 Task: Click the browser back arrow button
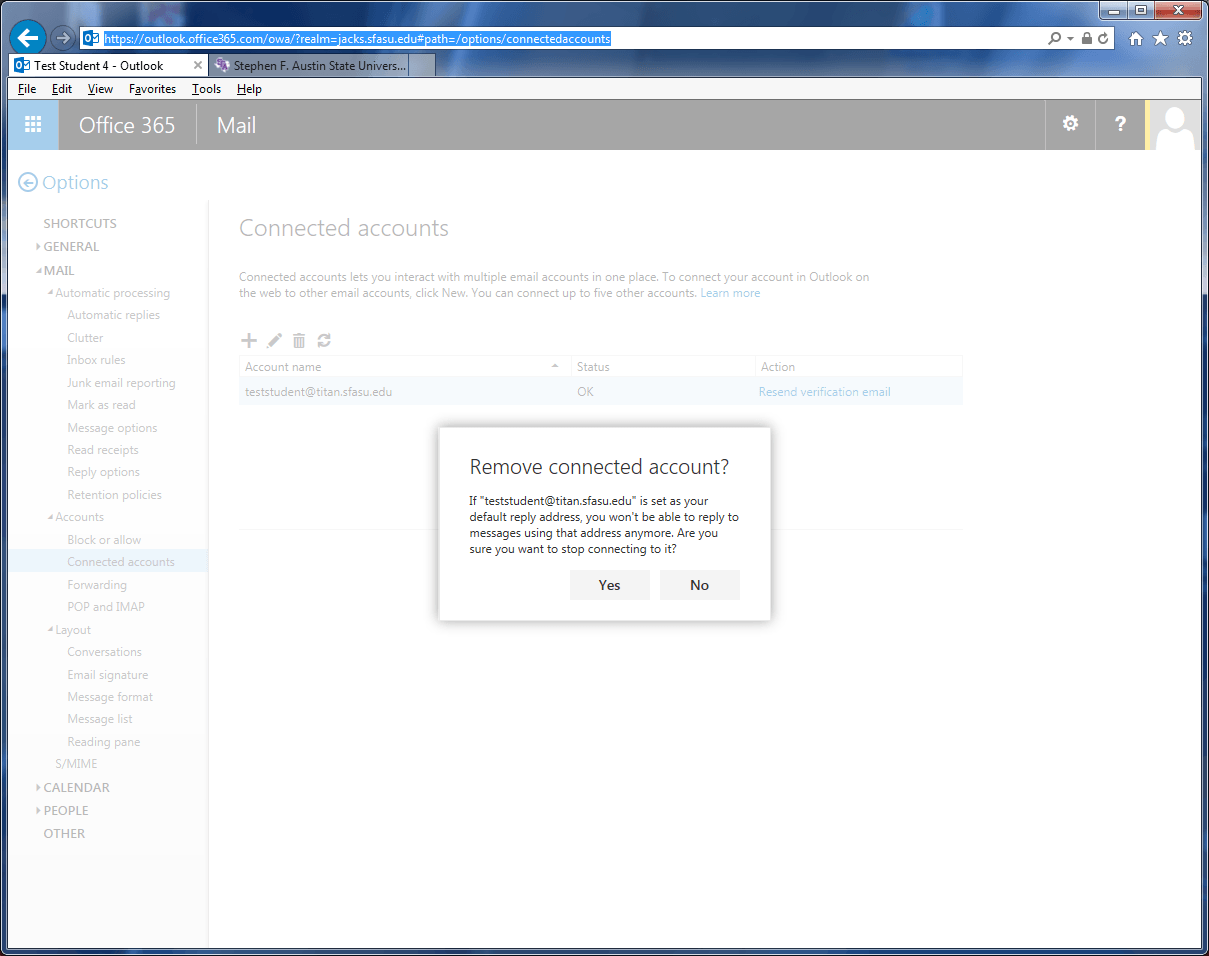click(x=28, y=38)
